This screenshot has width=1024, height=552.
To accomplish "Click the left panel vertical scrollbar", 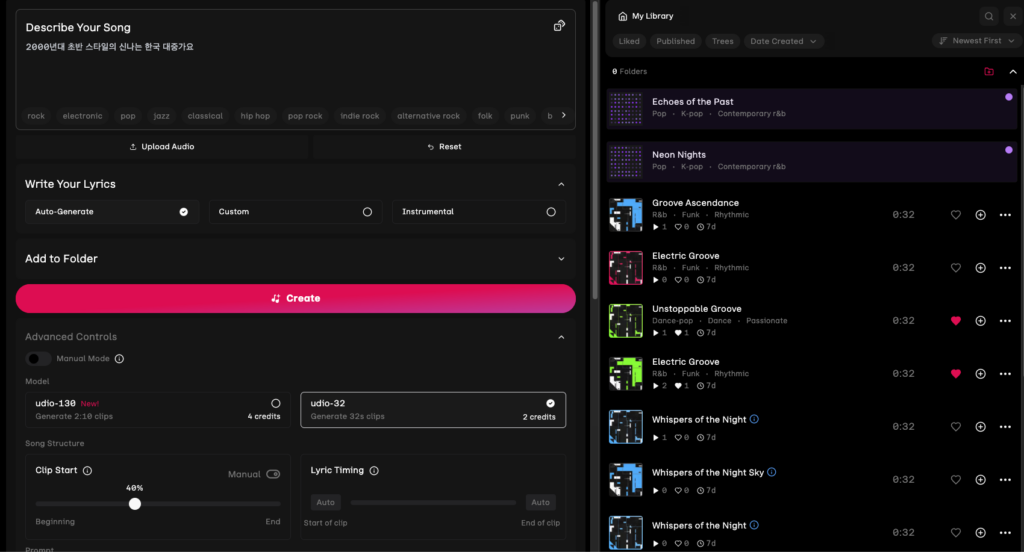I will tap(595, 150).
